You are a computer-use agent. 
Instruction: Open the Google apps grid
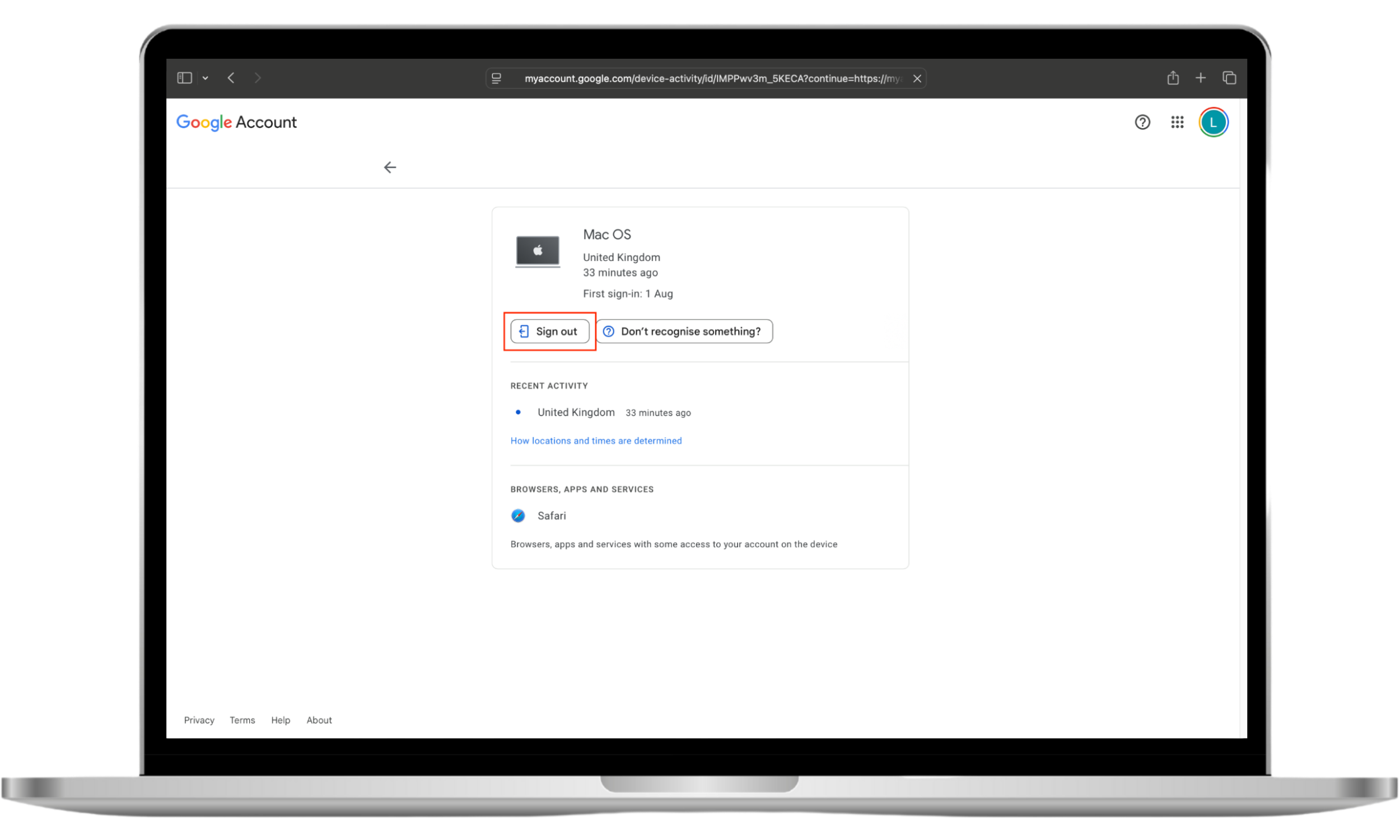(x=1177, y=122)
